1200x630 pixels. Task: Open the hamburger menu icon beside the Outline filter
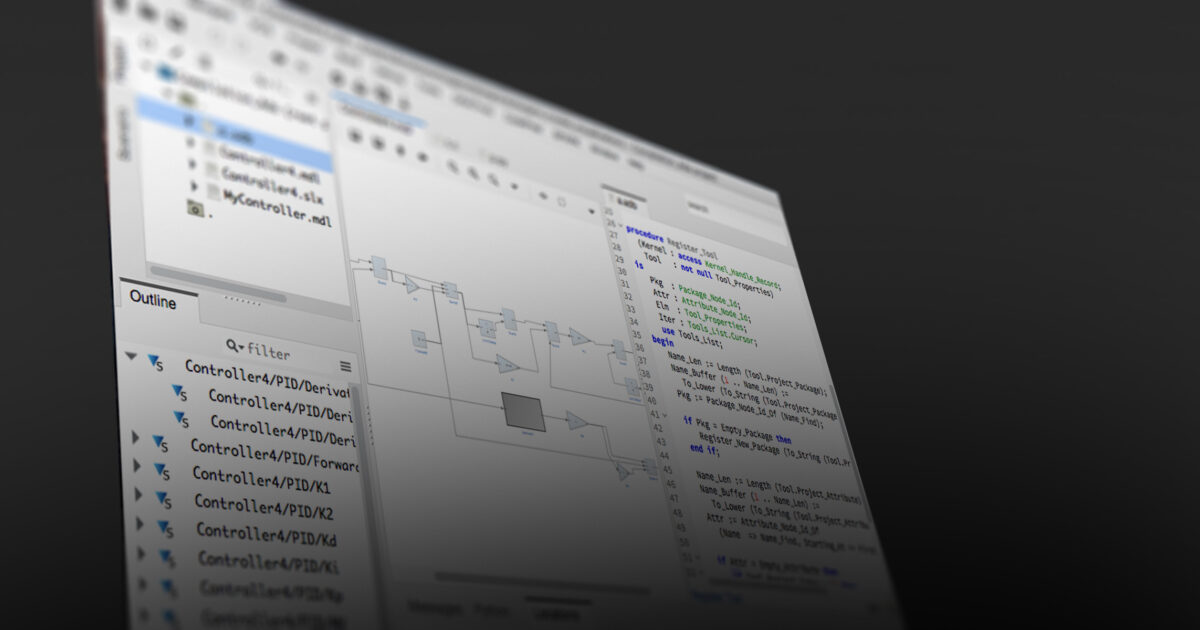(344, 363)
